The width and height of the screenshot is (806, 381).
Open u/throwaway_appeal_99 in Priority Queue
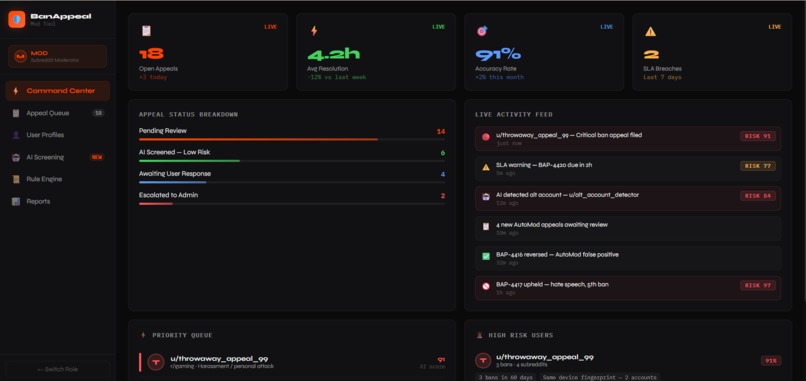click(x=292, y=362)
